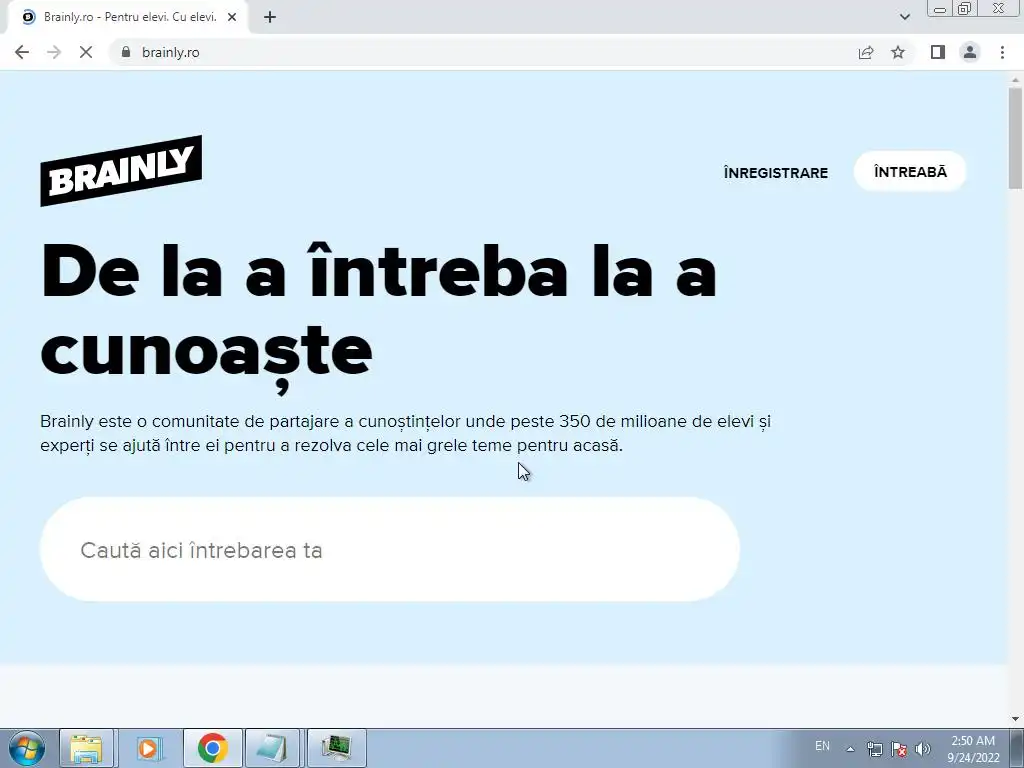
Task: Click the EN language indicator
Action: click(822, 746)
